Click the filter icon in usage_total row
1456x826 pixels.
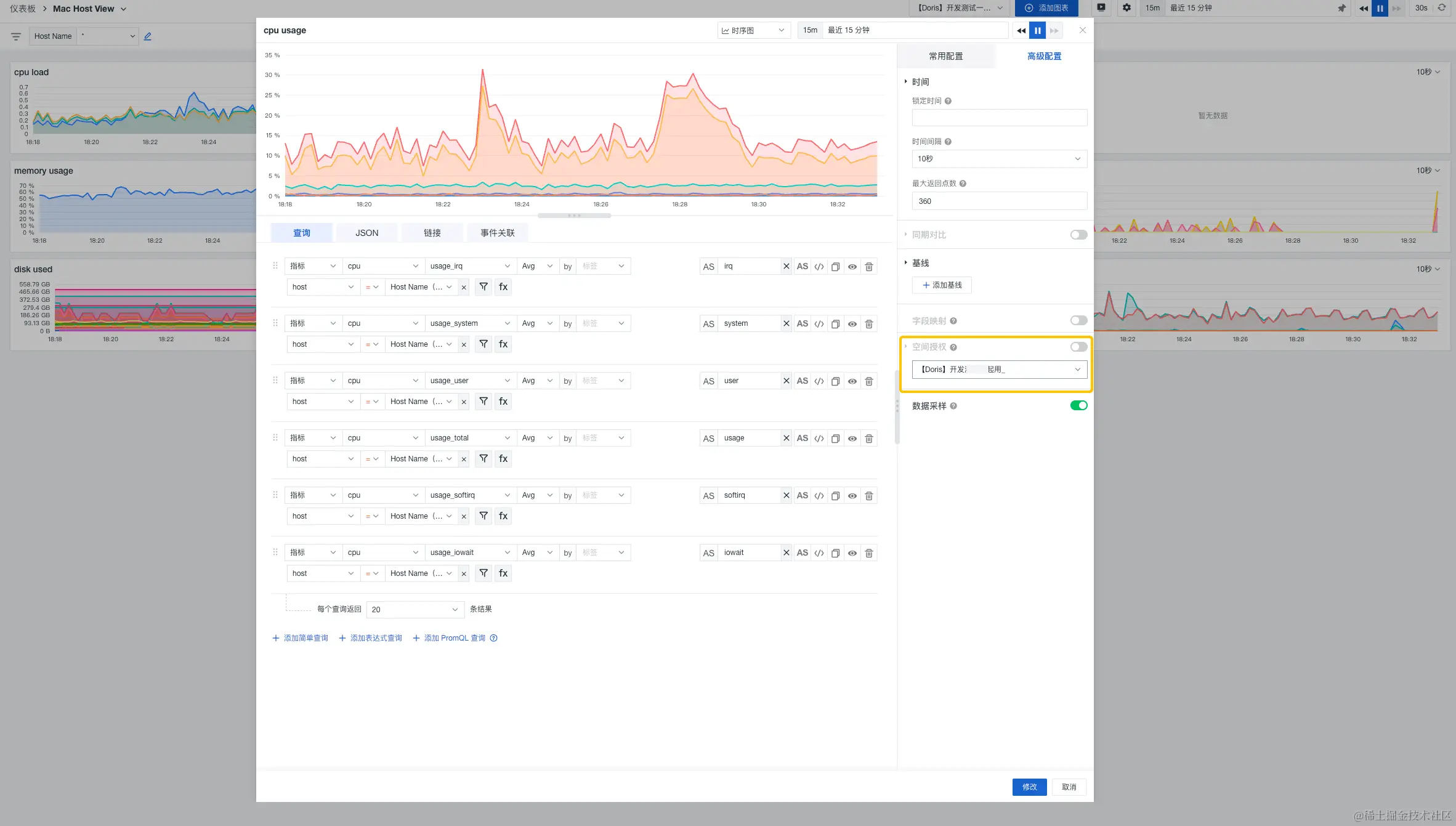click(x=483, y=459)
